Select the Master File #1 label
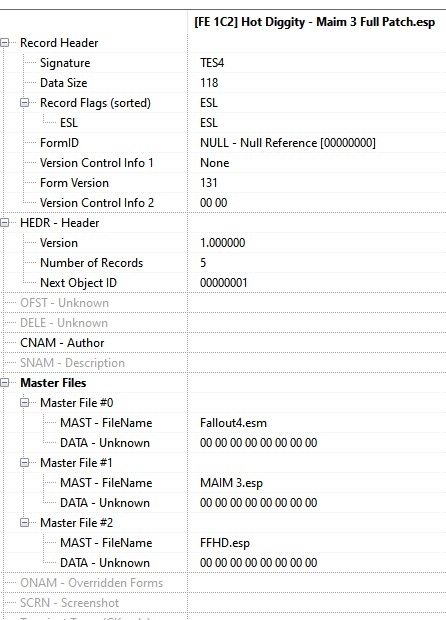This screenshot has width=446, height=620. point(76,463)
